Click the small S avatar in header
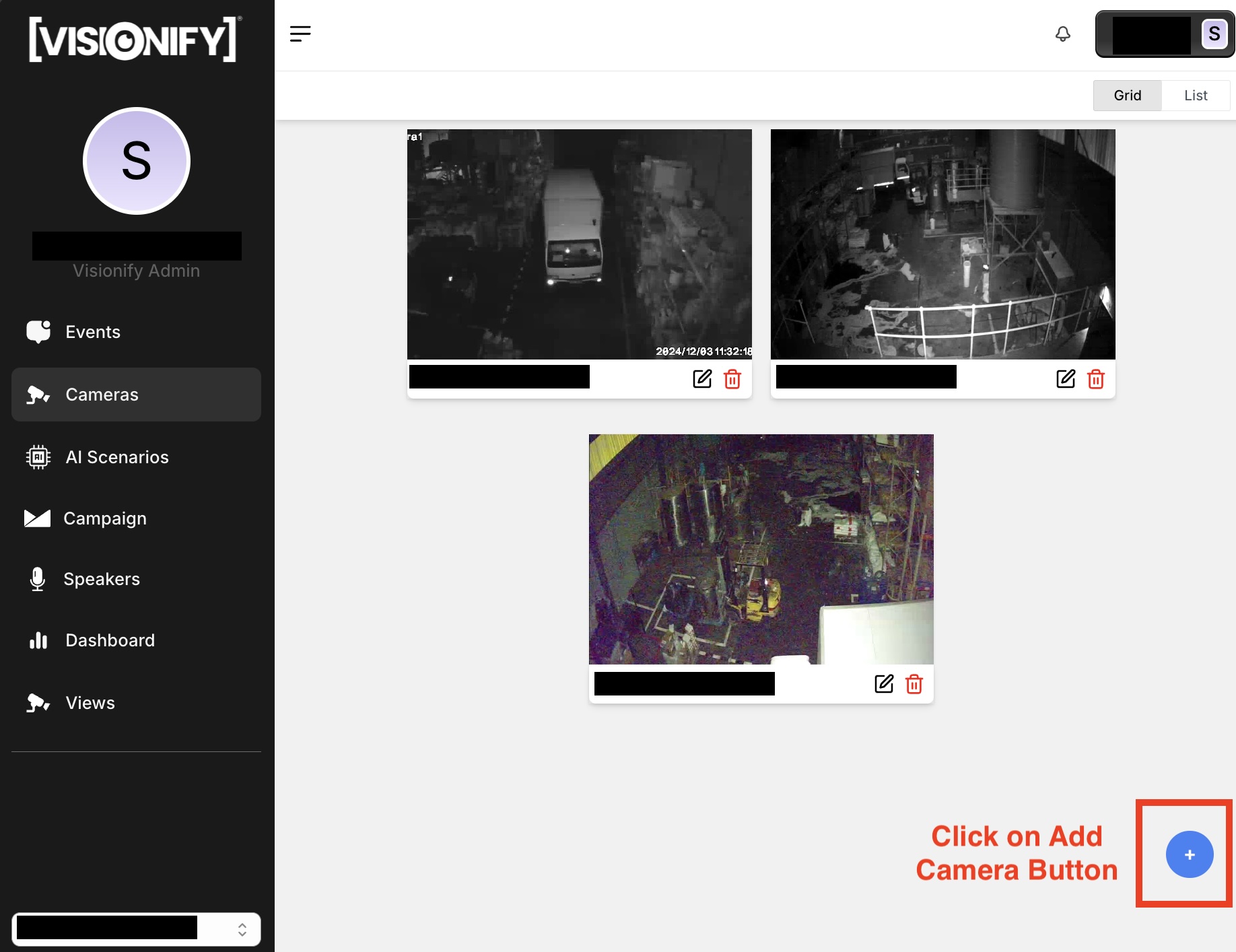The height and width of the screenshot is (952, 1236). (x=1214, y=34)
